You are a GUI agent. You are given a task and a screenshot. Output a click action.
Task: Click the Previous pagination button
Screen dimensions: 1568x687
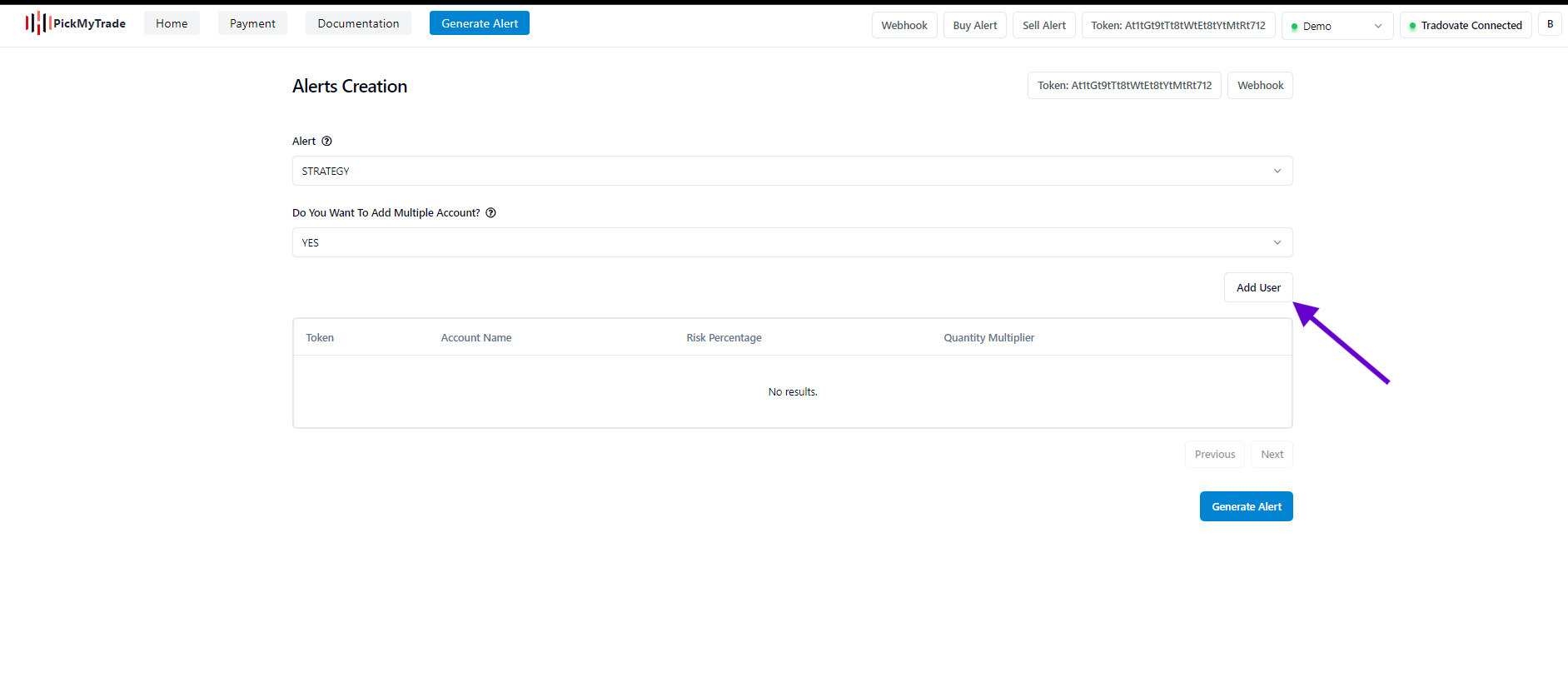tap(1214, 454)
